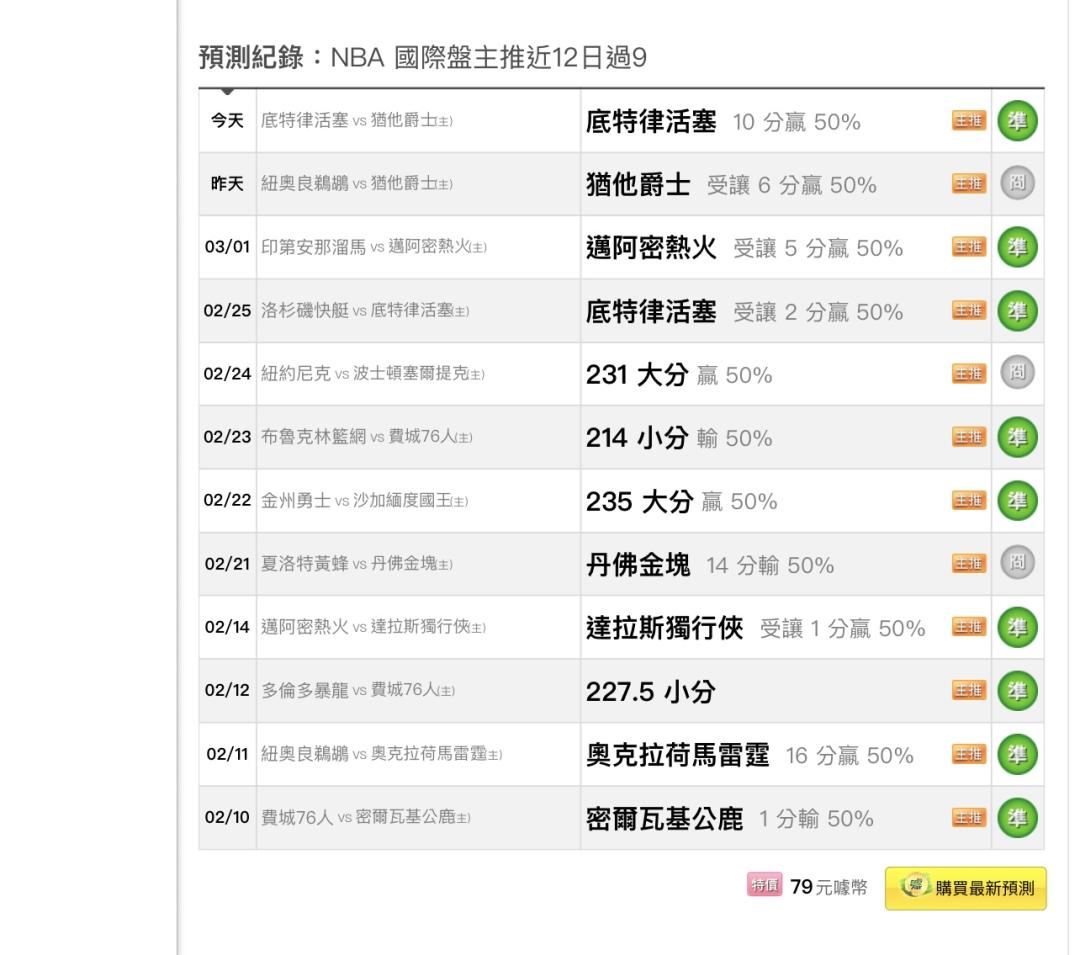Click the prediction 達拉斯獨行俠 受讓 1 分贏
The image size is (1080, 955).
[x=756, y=628]
